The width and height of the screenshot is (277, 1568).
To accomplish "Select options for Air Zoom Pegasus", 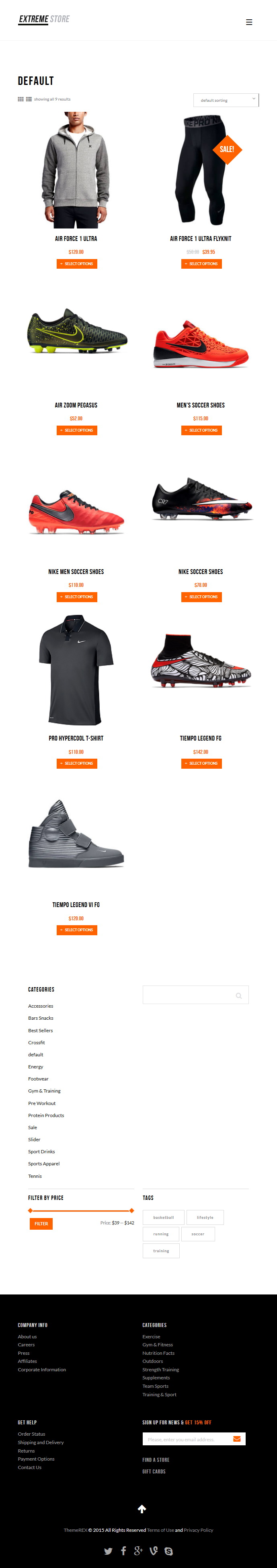I will pyautogui.click(x=77, y=430).
